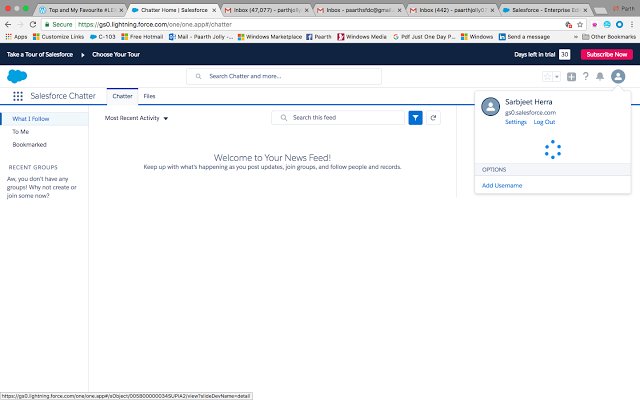This screenshot has height=400, width=640.
Task: Click the feed filter funnel button
Action: (415, 118)
